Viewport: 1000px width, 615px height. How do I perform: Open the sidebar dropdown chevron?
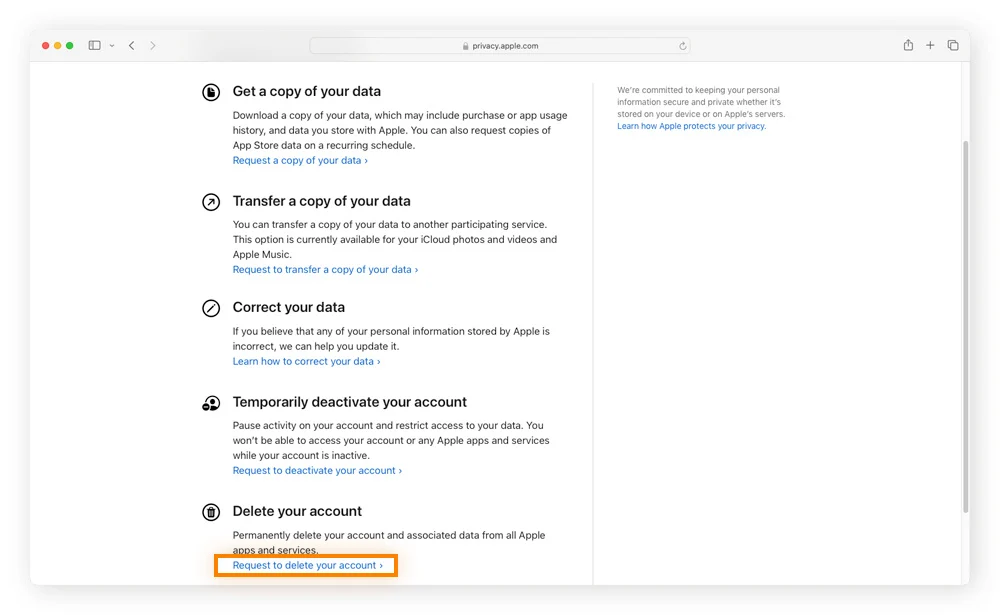(x=111, y=46)
